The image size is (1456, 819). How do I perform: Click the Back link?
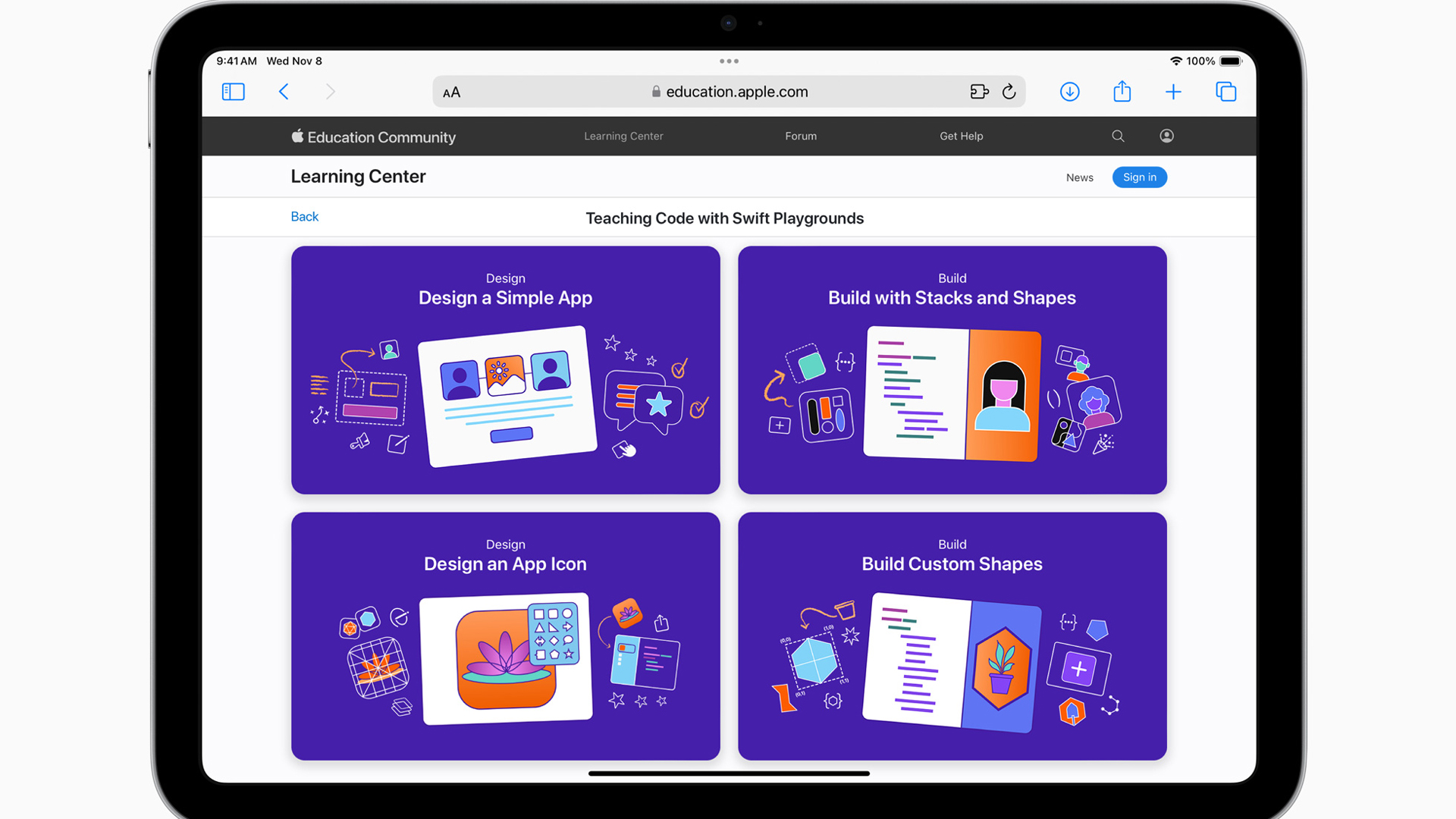[x=304, y=216]
